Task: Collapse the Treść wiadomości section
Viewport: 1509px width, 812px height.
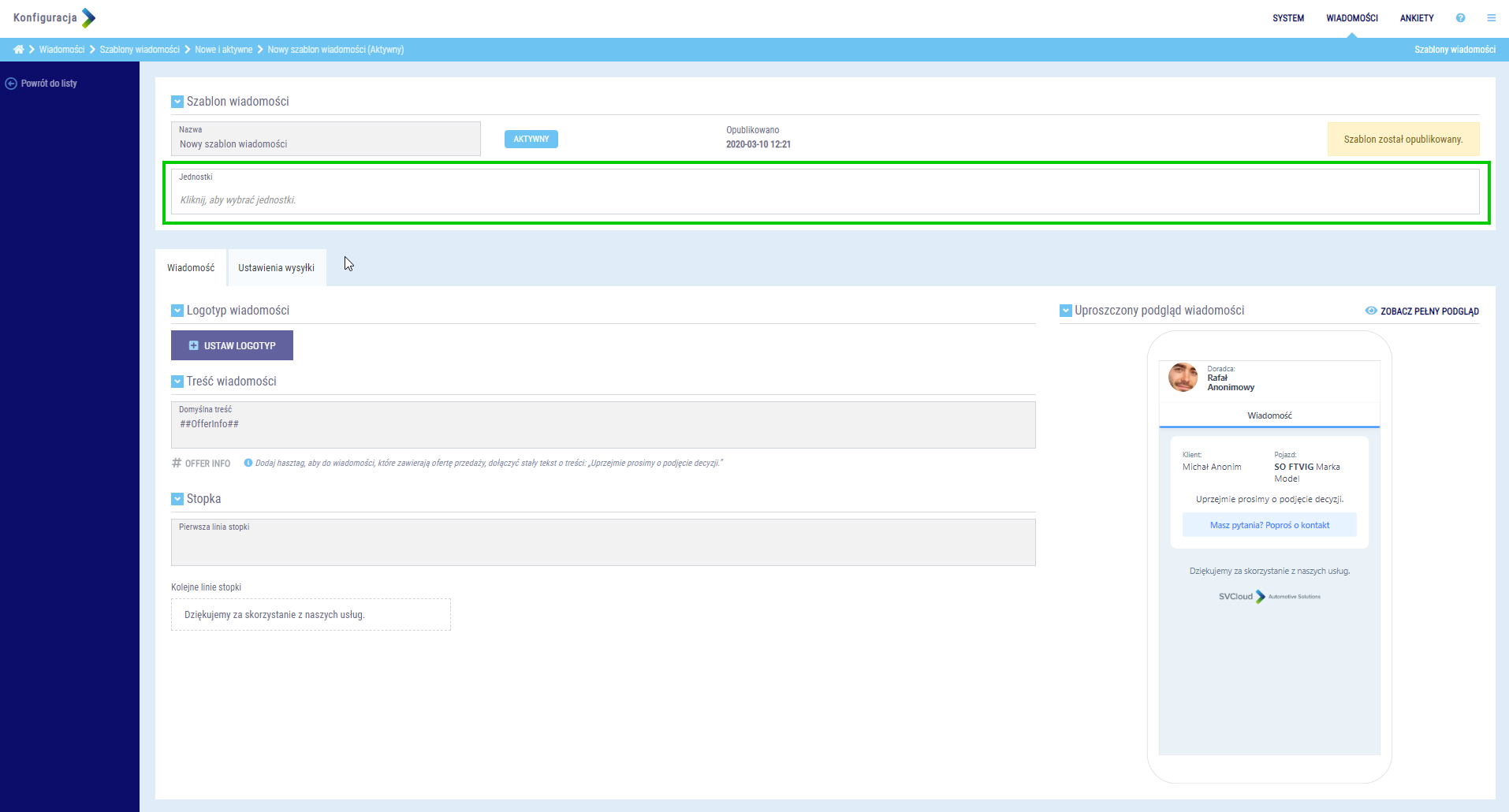Action: pos(177,382)
